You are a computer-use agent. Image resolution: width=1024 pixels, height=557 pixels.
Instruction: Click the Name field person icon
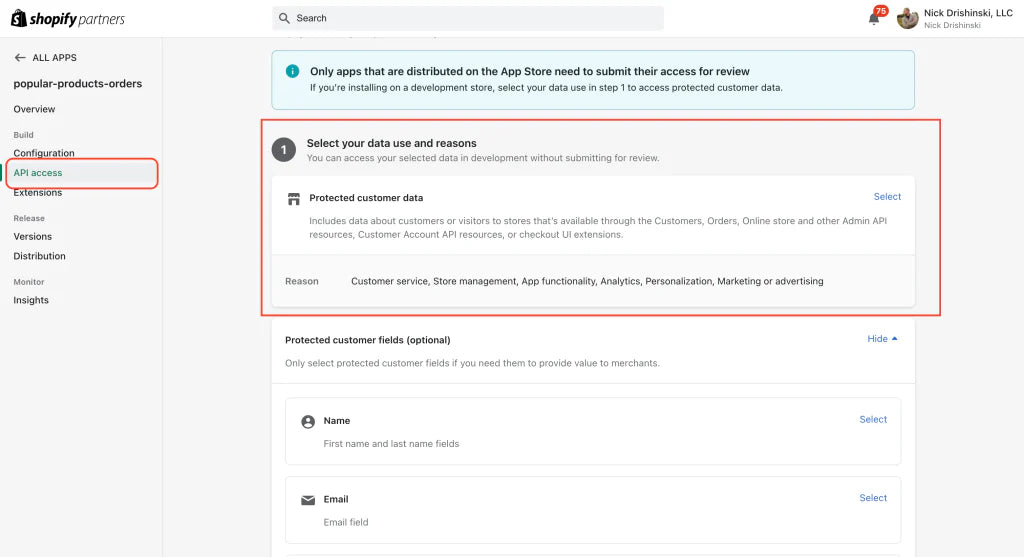(x=308, y=422)
